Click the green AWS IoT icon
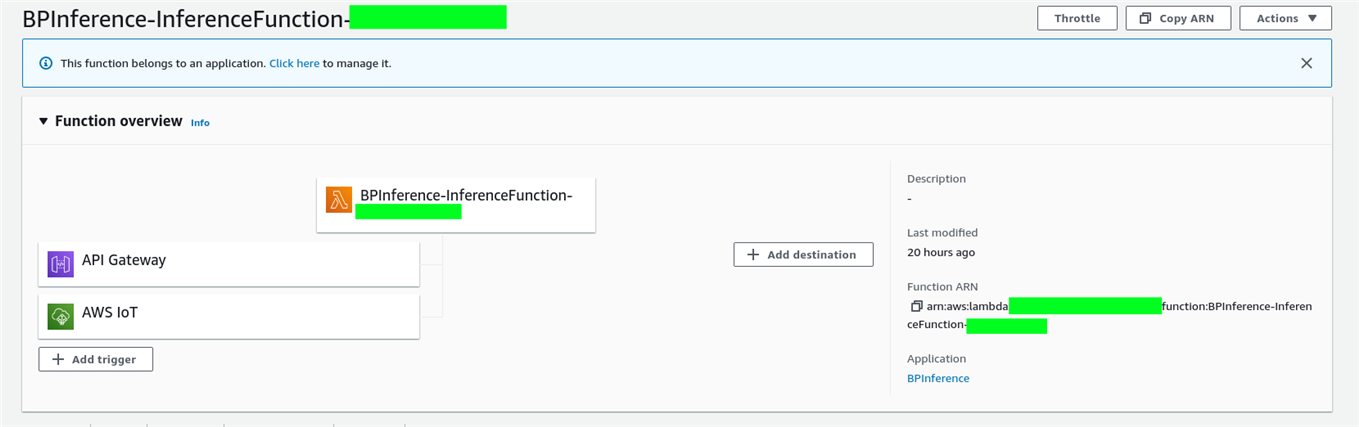 61,316
